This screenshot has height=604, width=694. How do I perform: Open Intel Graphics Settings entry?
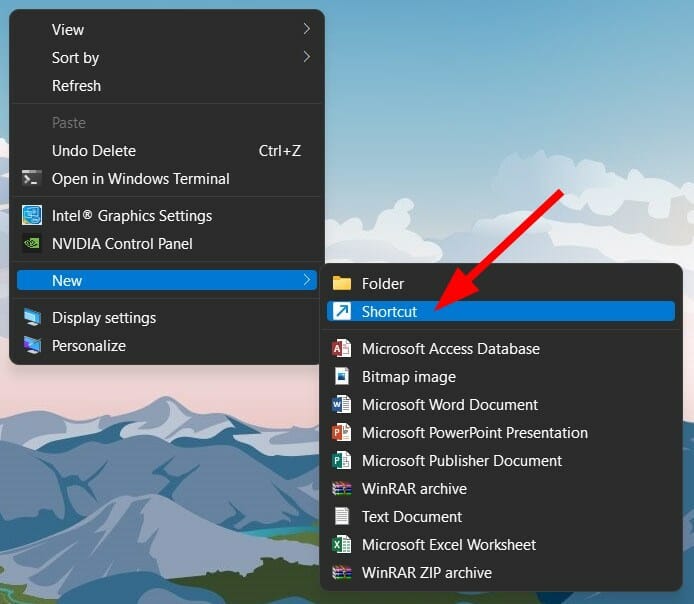167,215
